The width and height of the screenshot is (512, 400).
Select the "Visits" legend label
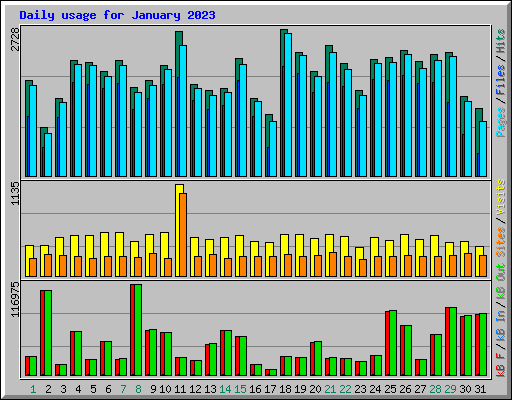(501, 197)
